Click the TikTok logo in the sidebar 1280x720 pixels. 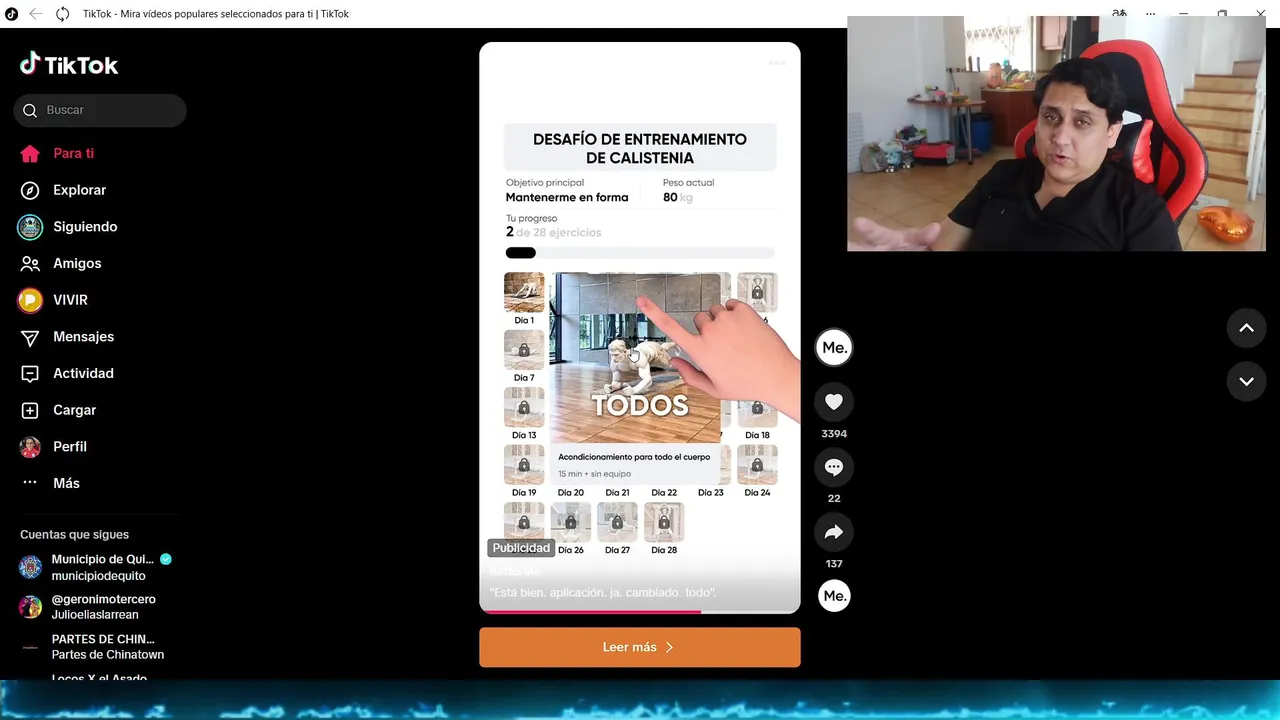(x=69, y=64)
